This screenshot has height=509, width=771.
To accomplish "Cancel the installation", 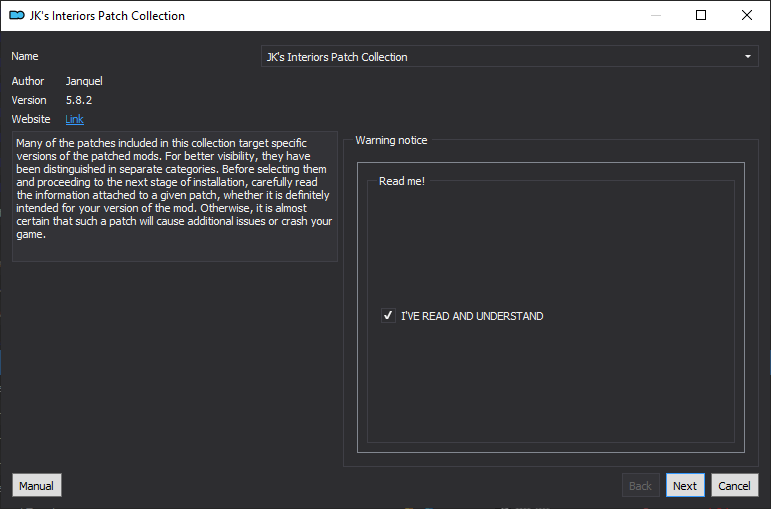I will 735,485.
